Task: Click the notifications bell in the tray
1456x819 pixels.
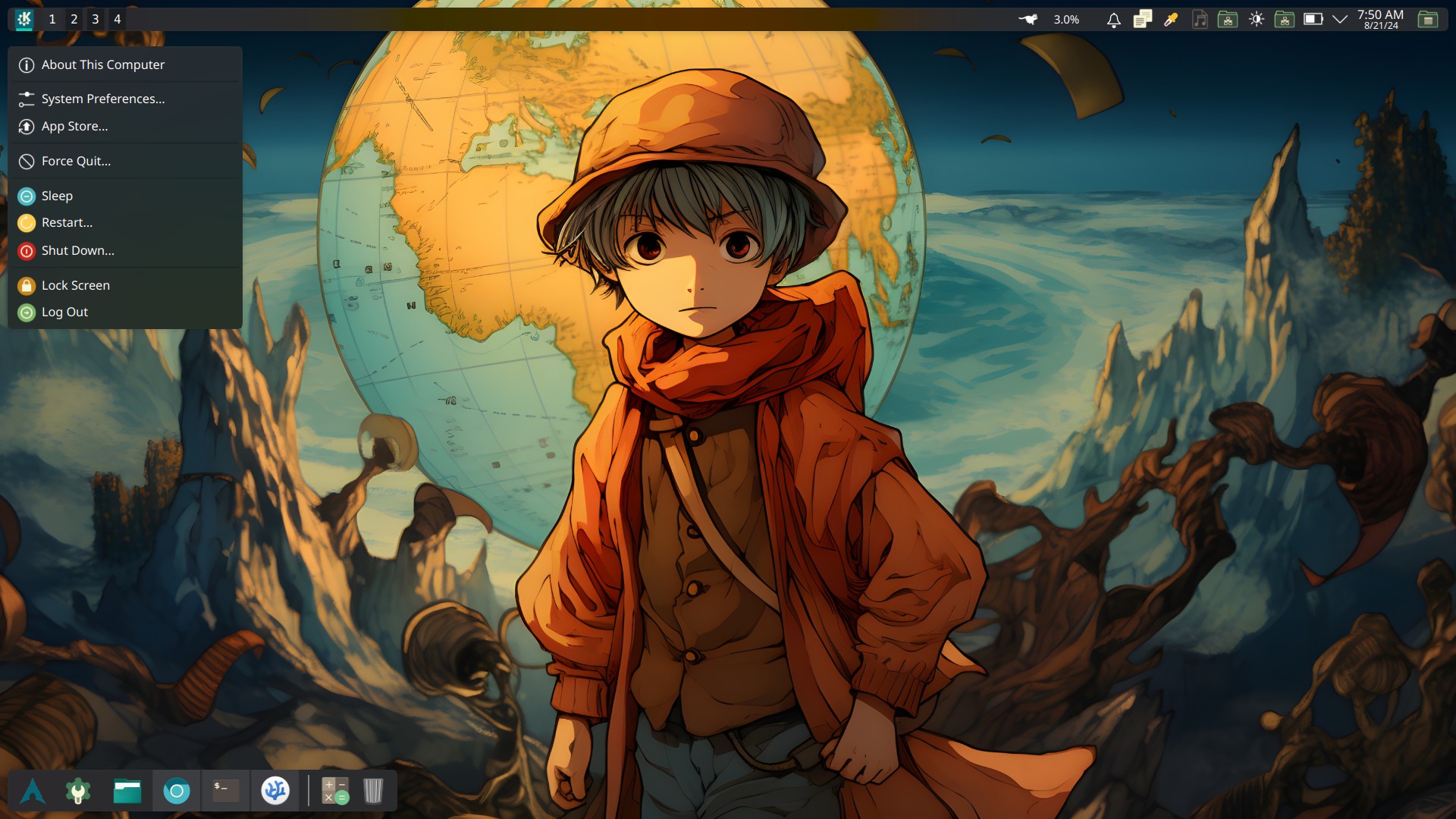Action: click(1113, 20)
